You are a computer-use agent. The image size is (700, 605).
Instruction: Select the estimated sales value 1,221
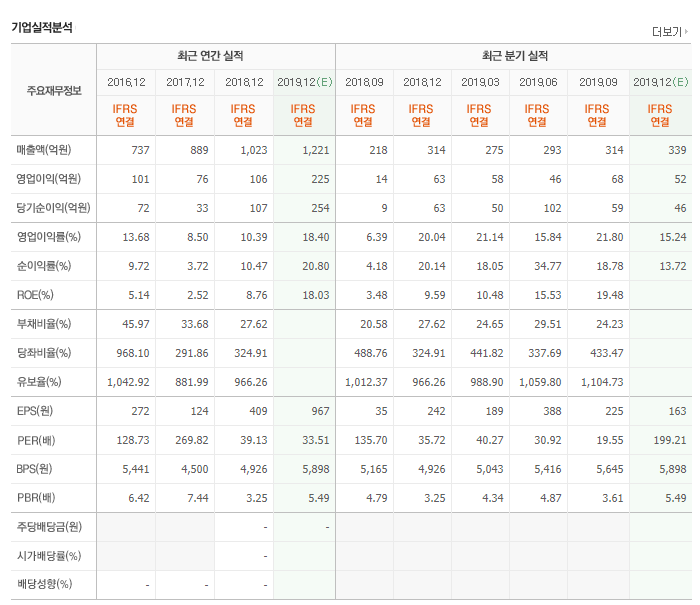[316, 150]
